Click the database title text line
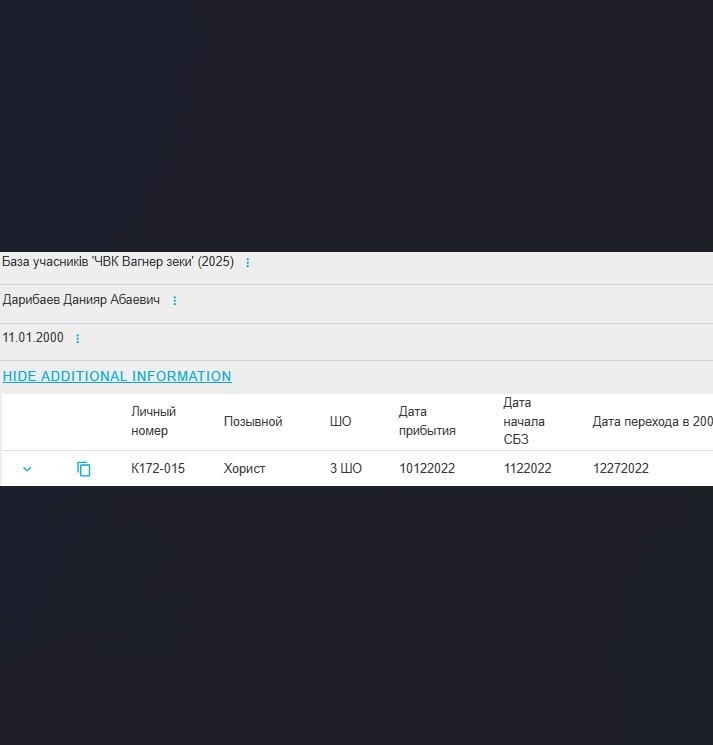Viewport: 713px width, 745px height. [x=118, y=262]
